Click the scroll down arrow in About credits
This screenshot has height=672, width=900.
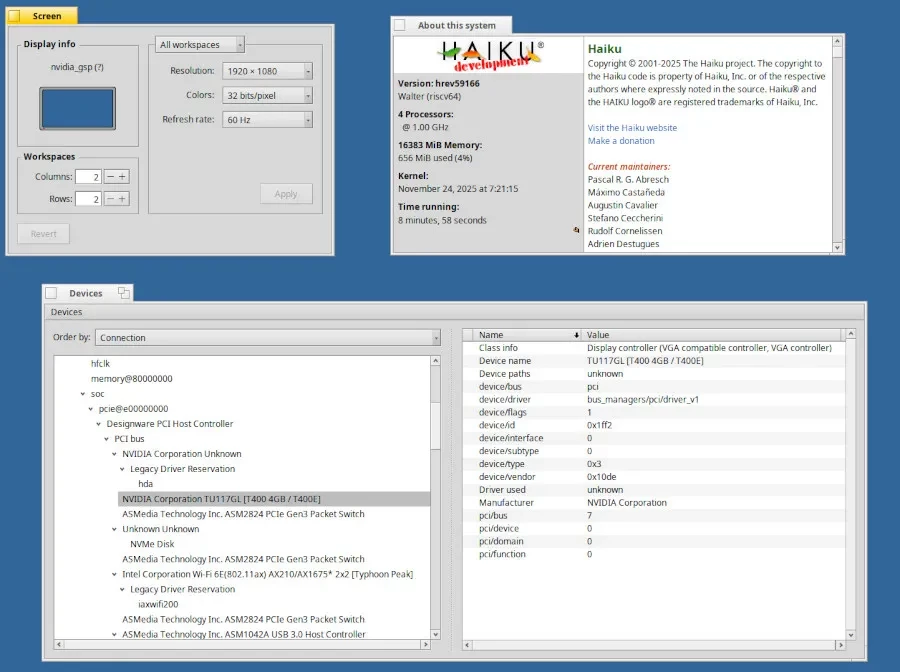pos(836,246)
